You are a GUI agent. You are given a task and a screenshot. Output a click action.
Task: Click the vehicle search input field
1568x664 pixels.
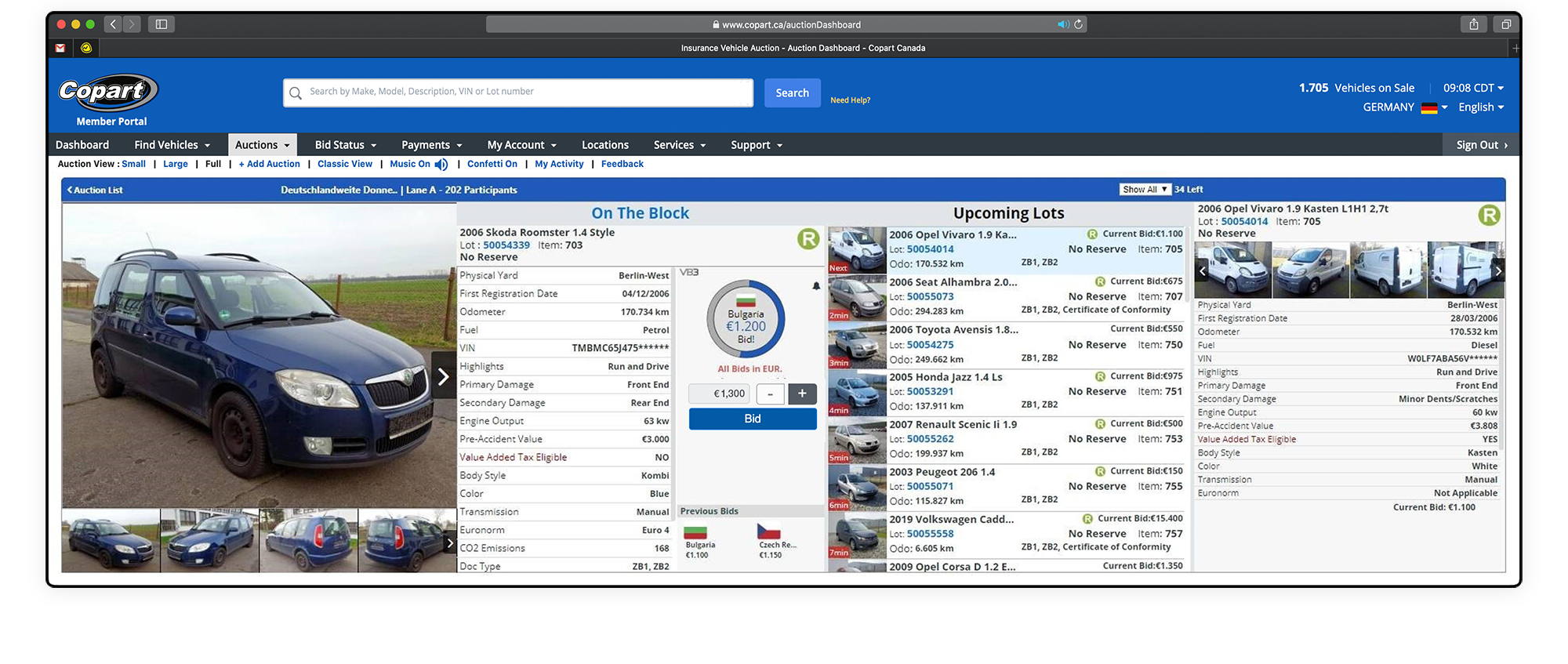(x=518, y=93)
